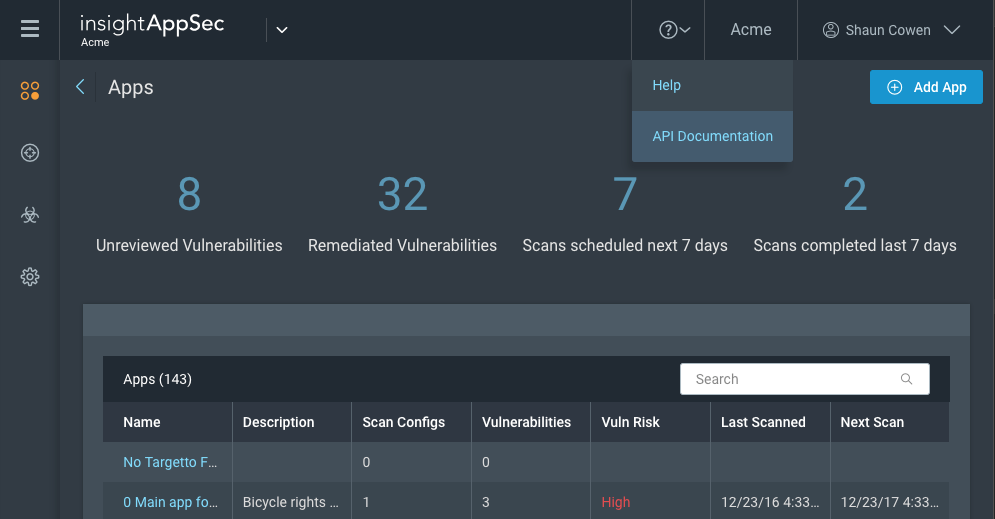Click the search magnifier icon
The width and height of the screenshot is (995, 519).
tap(906, 379)
